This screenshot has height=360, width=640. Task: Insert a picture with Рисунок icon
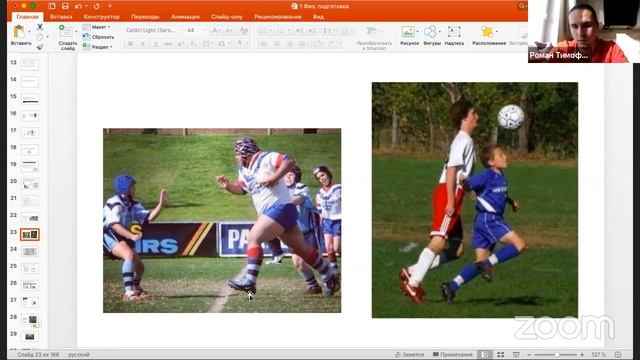click(408, 31)
